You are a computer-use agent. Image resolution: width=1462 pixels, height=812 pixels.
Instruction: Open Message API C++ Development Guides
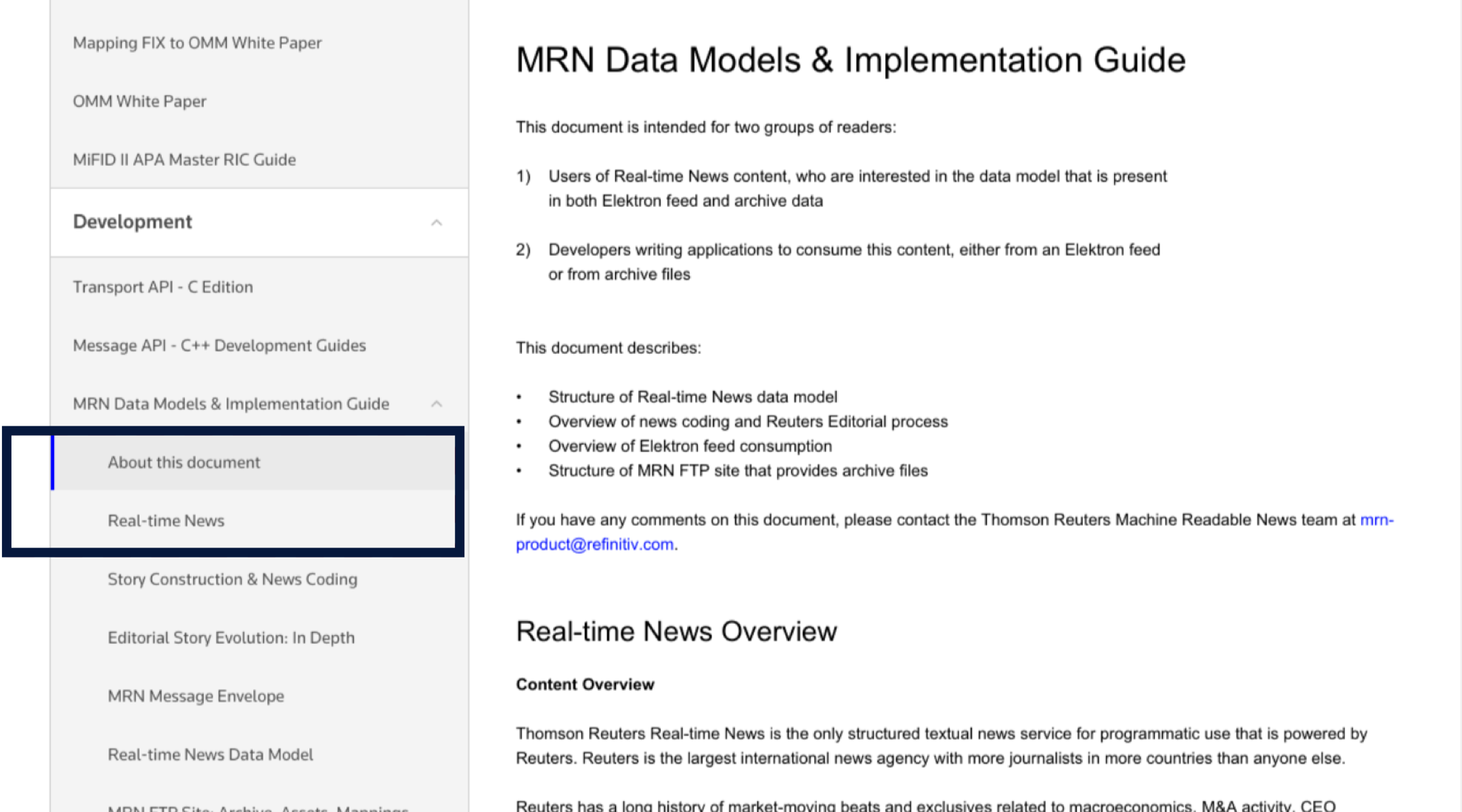(219, 346)
